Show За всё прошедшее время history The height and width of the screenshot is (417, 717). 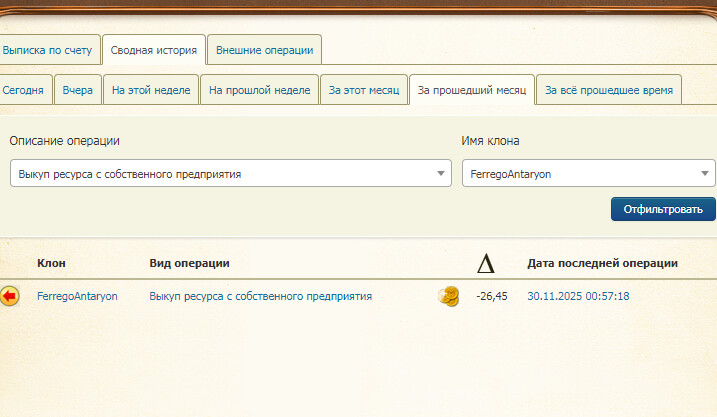pos(609,90)
